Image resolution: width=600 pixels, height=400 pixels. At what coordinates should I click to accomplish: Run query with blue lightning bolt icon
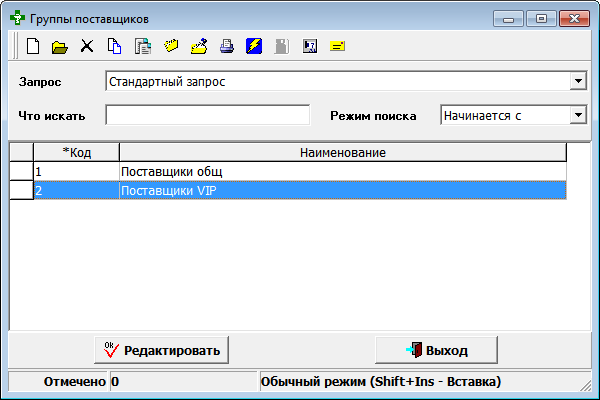click(x=254, y=46)
